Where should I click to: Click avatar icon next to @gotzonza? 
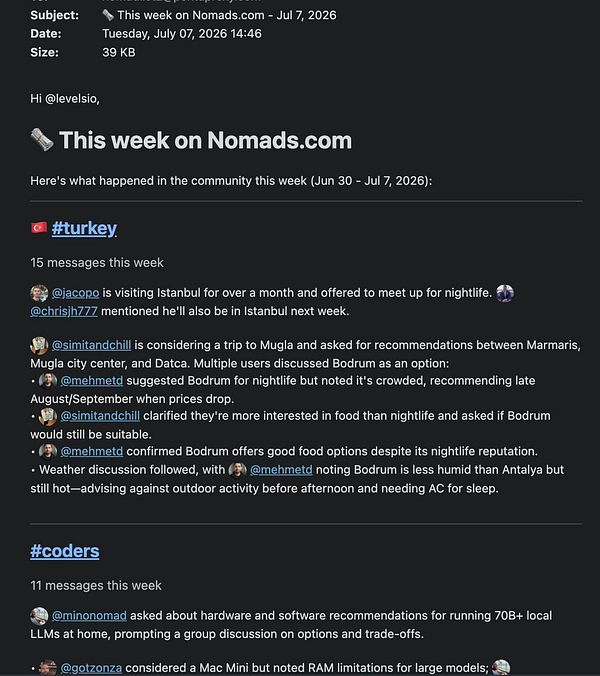pos(48,668)
